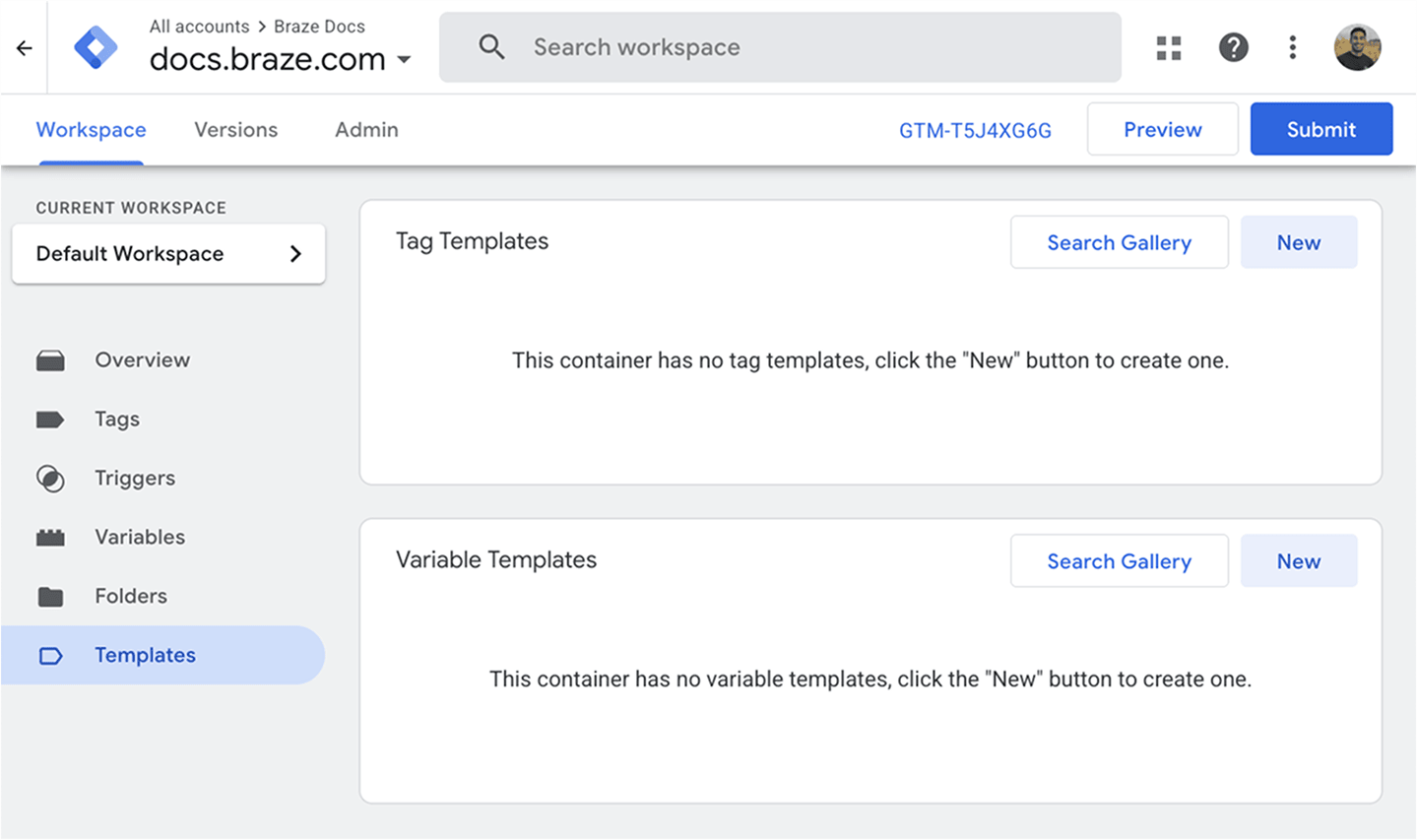Open the Folders sidebar icon
Viewport: 1417px width, 840px height.
(x=51, y=596)
